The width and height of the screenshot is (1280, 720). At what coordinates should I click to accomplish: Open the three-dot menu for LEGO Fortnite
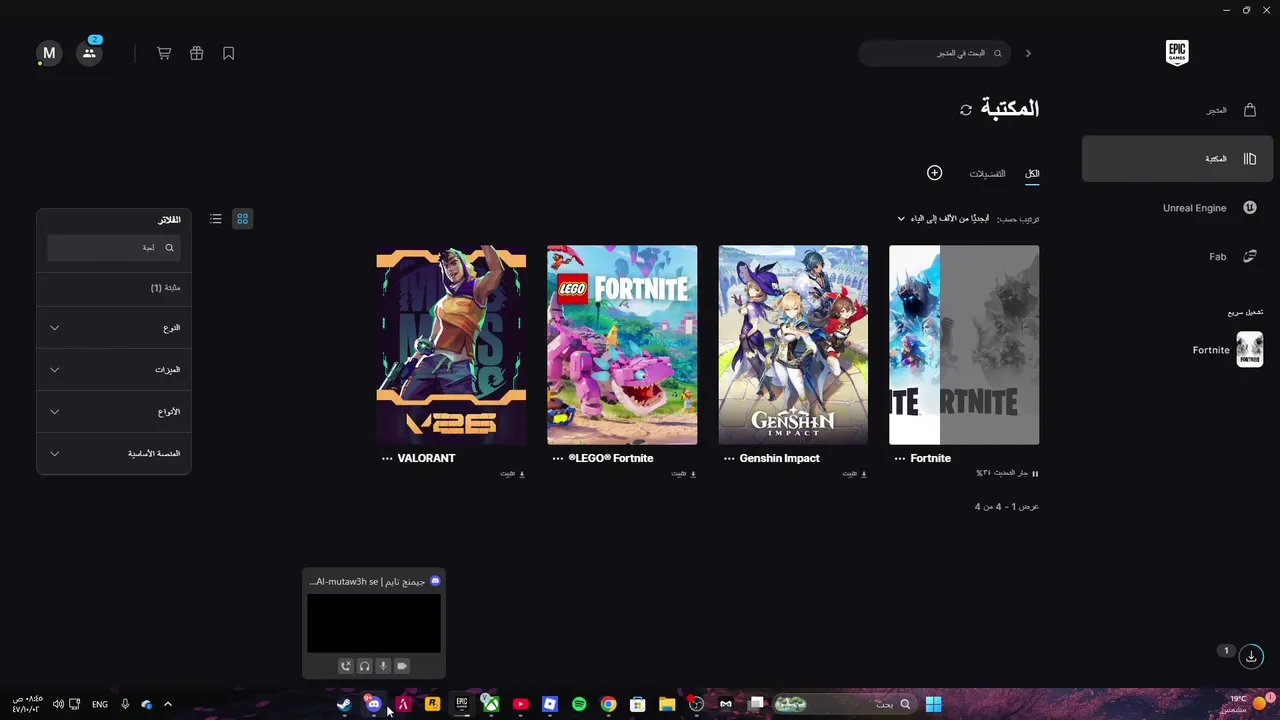tap(558, 458)
